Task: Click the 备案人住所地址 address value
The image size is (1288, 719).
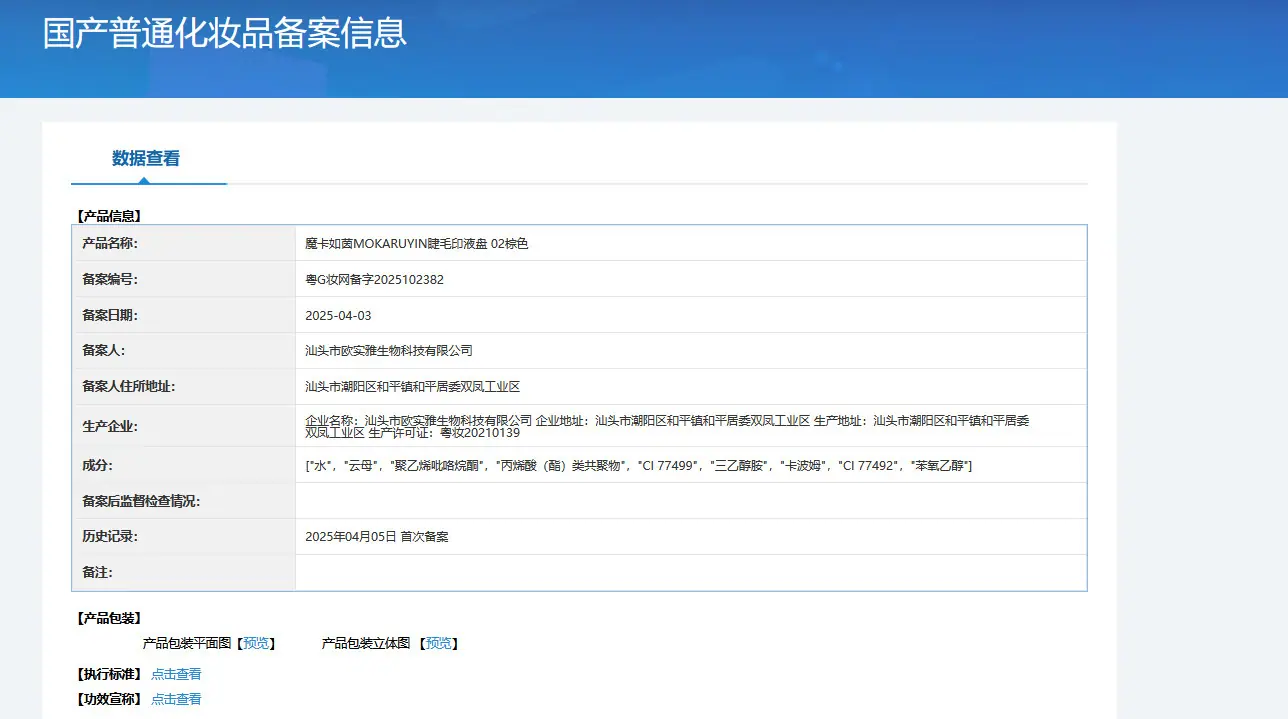Action: [412, 387]
